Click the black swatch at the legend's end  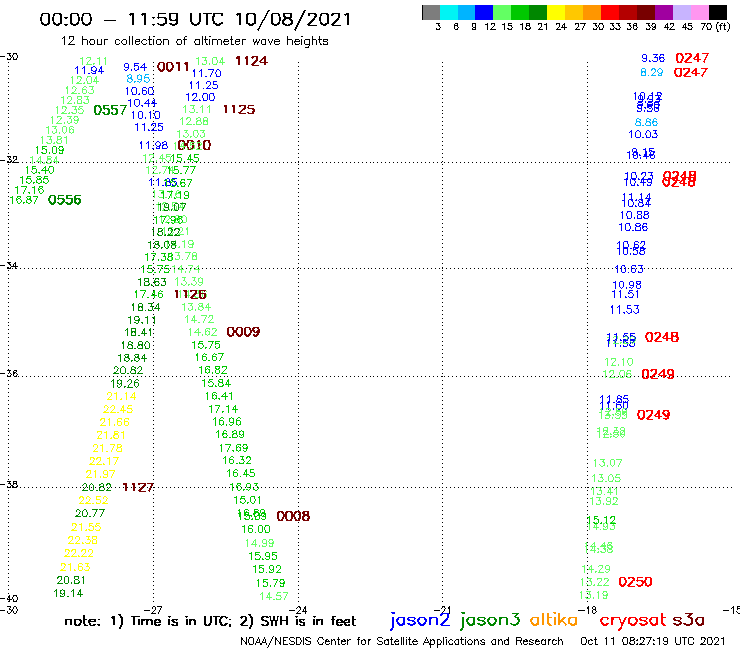point(718,12)
